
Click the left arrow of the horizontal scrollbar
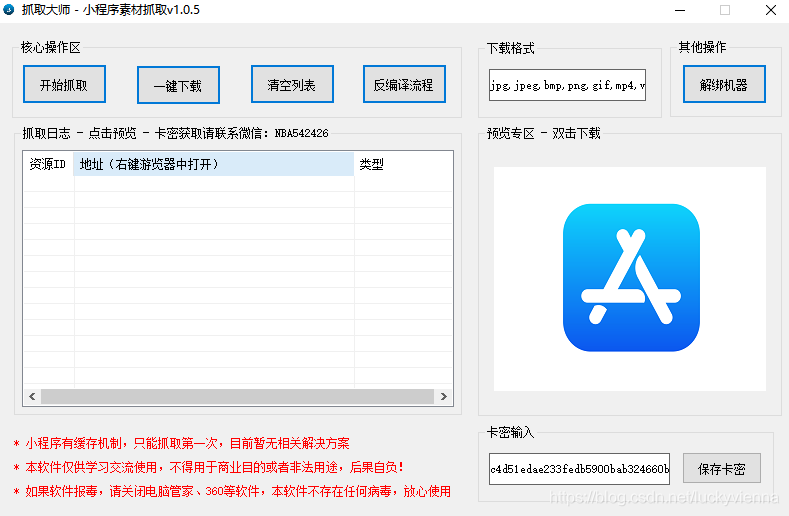32,396
